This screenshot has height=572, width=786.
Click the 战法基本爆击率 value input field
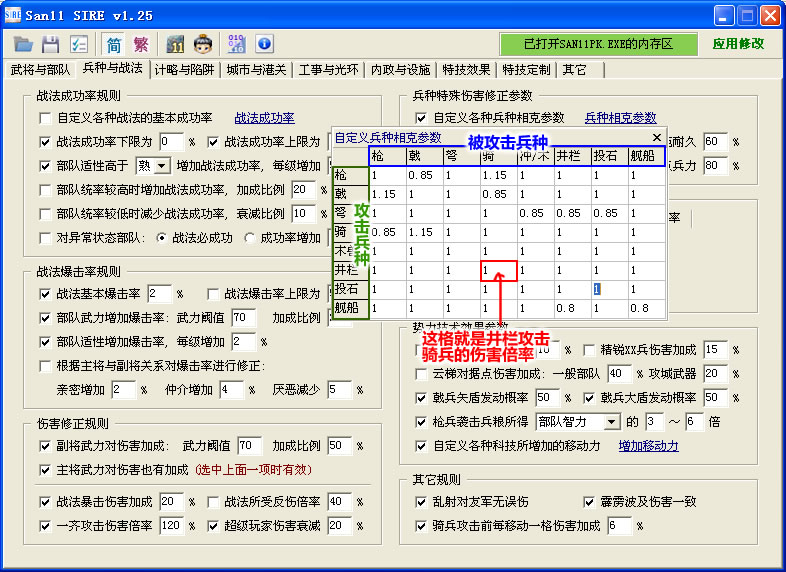point(159,294)
